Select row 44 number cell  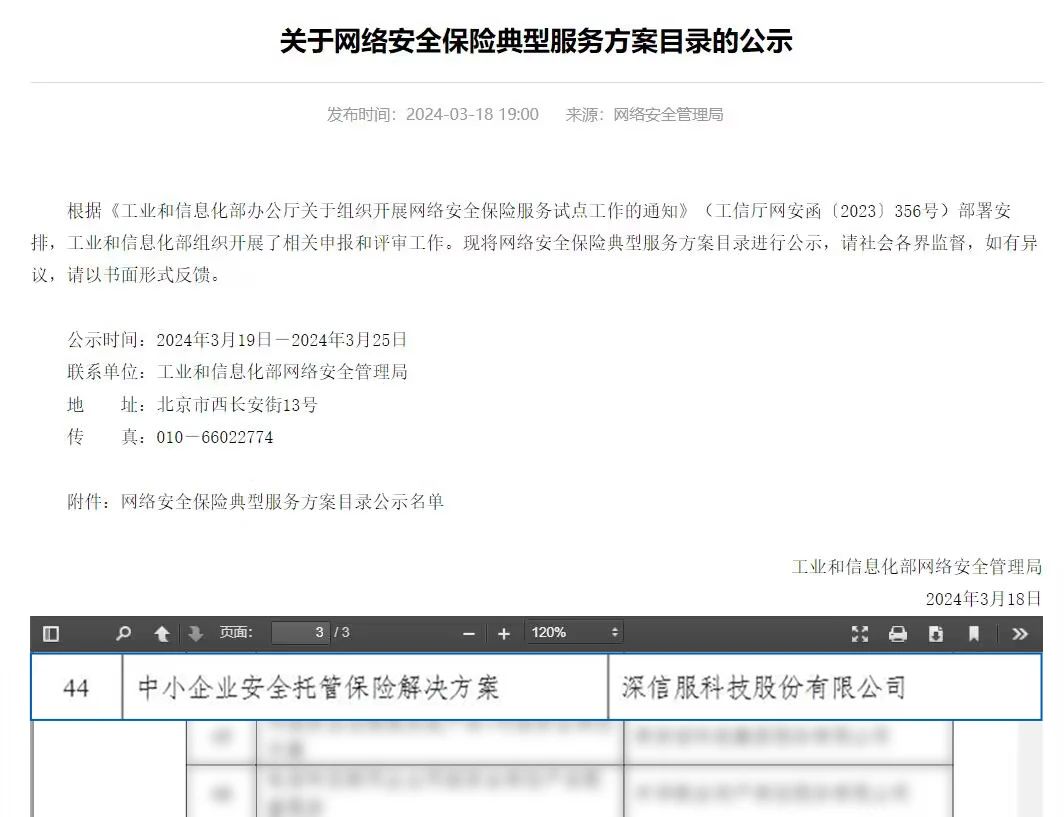click(76, 688)
